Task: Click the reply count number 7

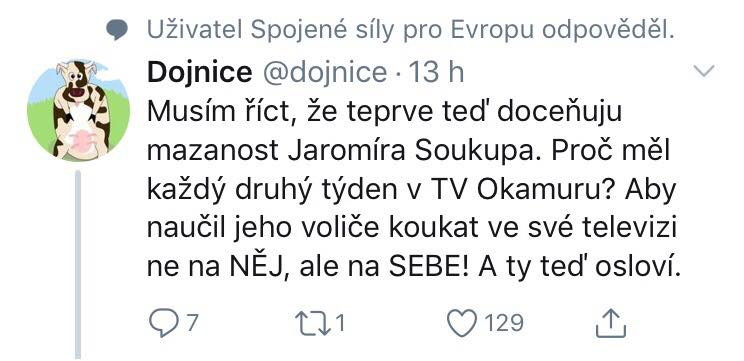Action: pos(191,324)
